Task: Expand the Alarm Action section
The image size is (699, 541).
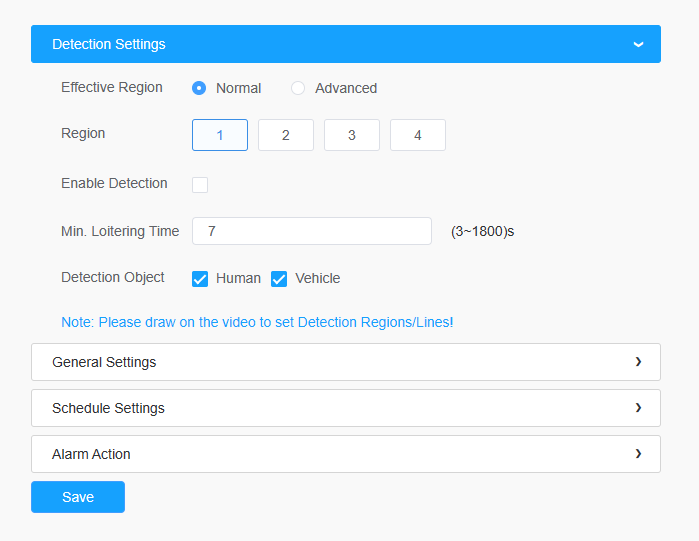Action: click(x=346, y=454)
